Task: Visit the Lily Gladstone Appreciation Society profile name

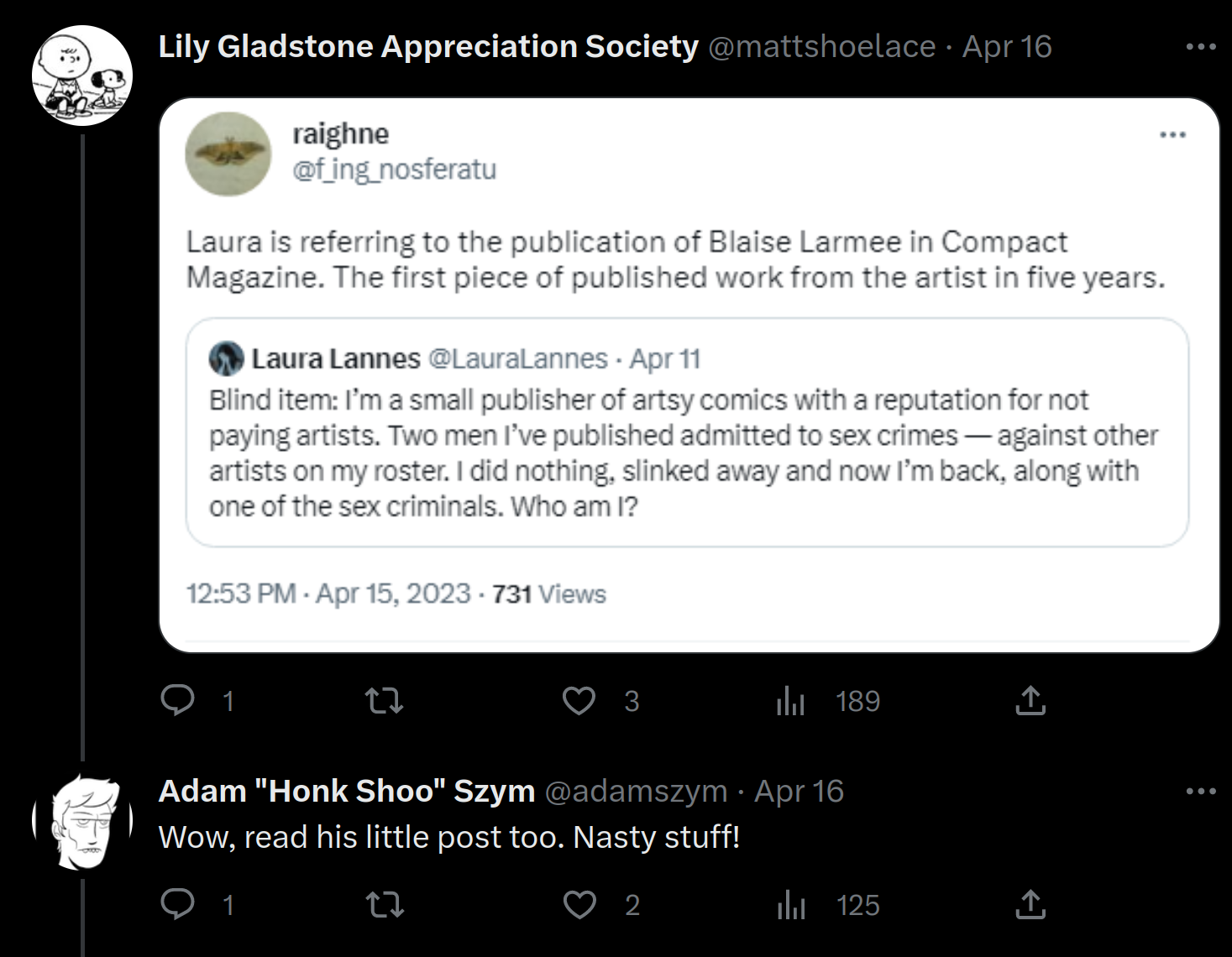Action: click(428, 47)
